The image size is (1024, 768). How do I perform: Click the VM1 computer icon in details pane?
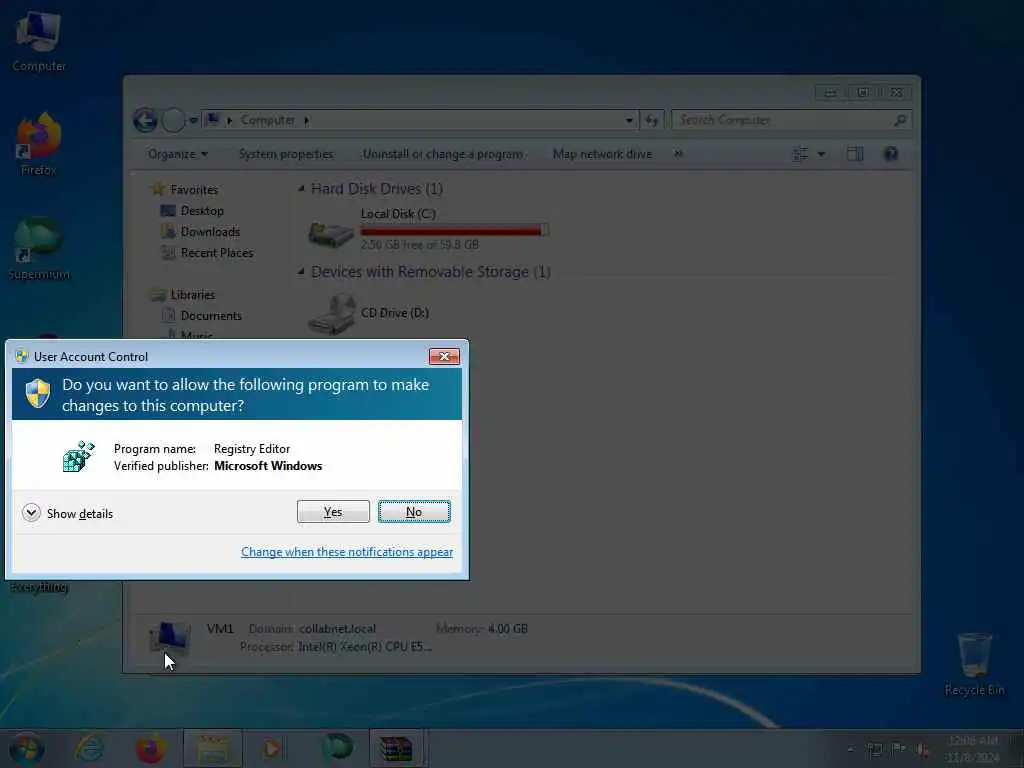(169, 638)
